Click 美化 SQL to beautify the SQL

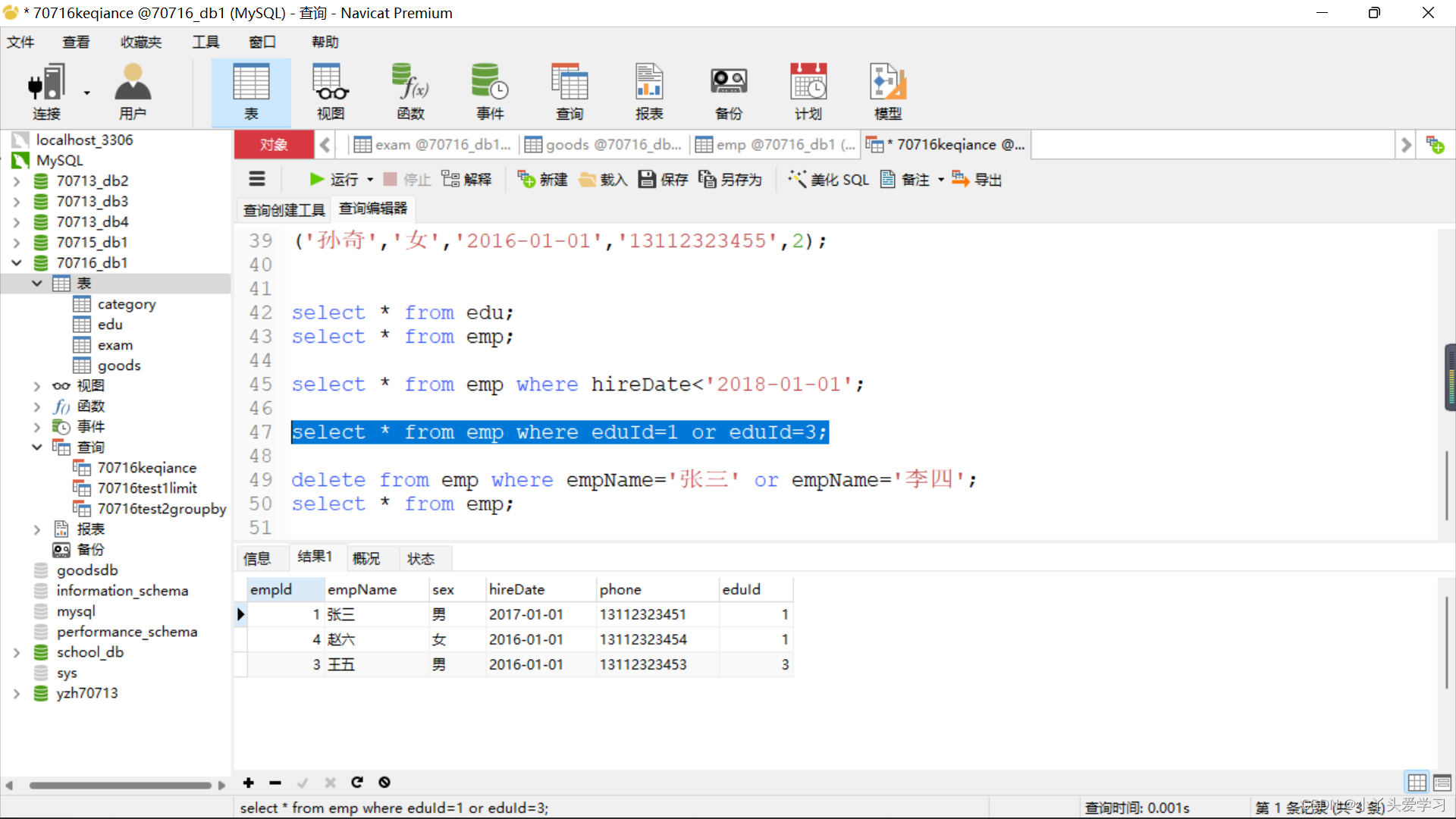coord(828,179)
